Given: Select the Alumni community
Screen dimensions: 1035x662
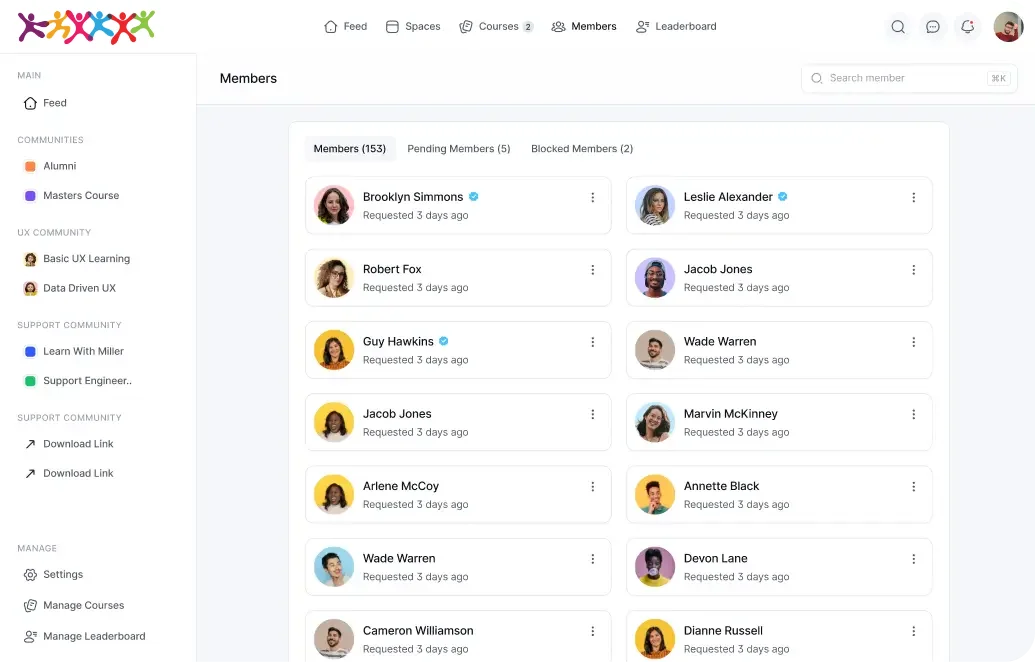Looking at the screenshot, I should (x=59, y=166).
